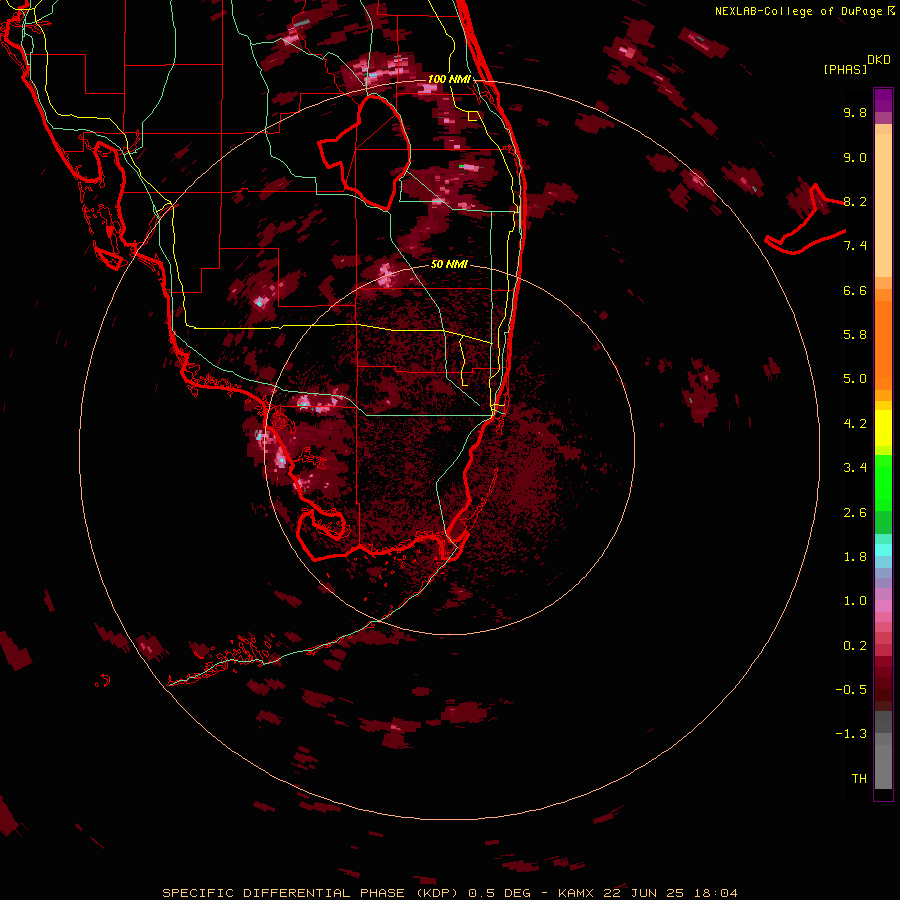Click the TH threshold label on the scale

pos(859,779)
